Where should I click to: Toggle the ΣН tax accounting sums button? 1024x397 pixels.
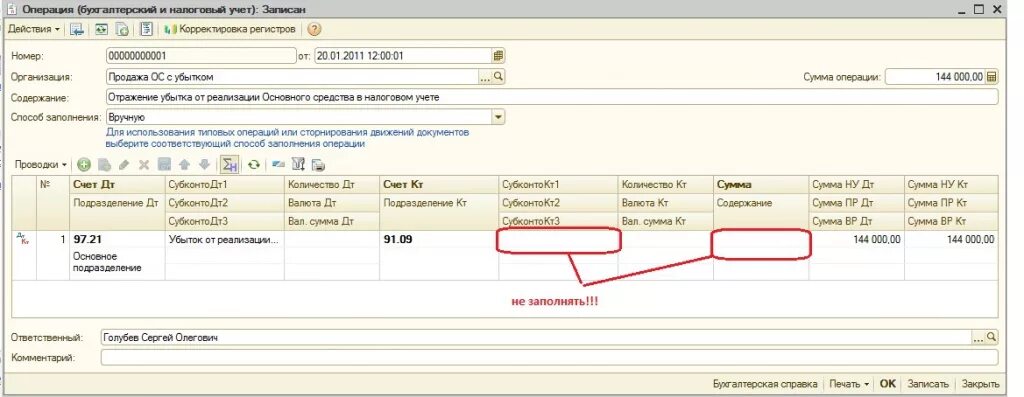click(x=229, y=165)
